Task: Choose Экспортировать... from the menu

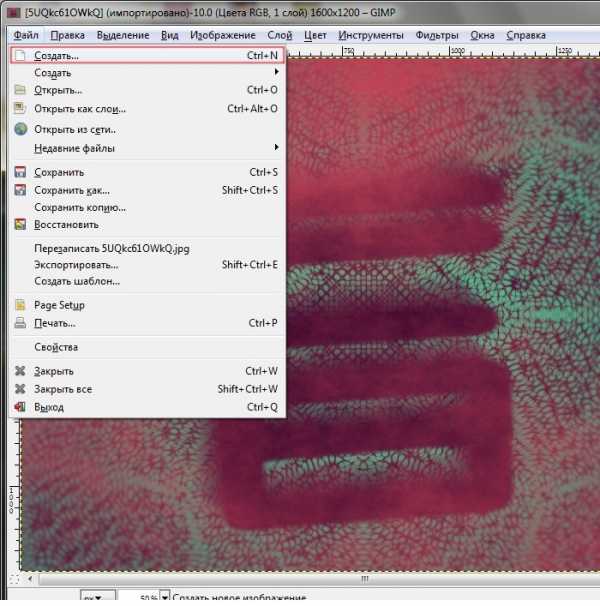Action: point(147,265)
